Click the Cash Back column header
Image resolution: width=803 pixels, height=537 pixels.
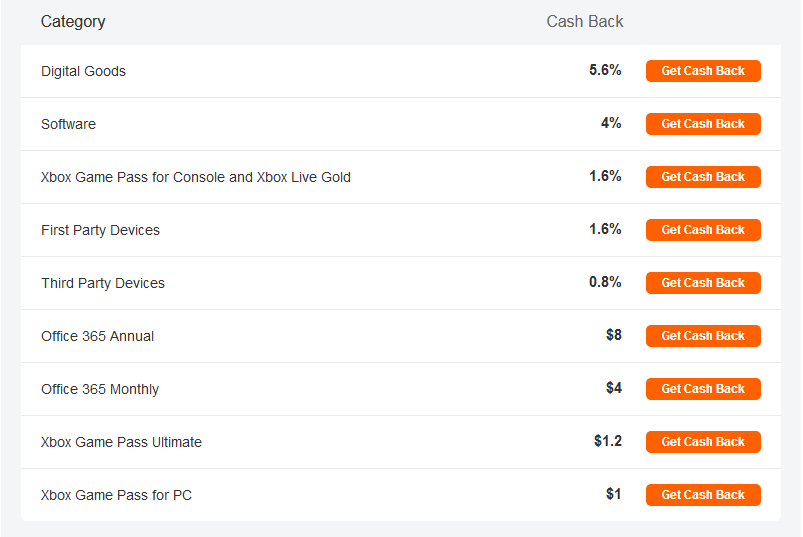point(585,22)
